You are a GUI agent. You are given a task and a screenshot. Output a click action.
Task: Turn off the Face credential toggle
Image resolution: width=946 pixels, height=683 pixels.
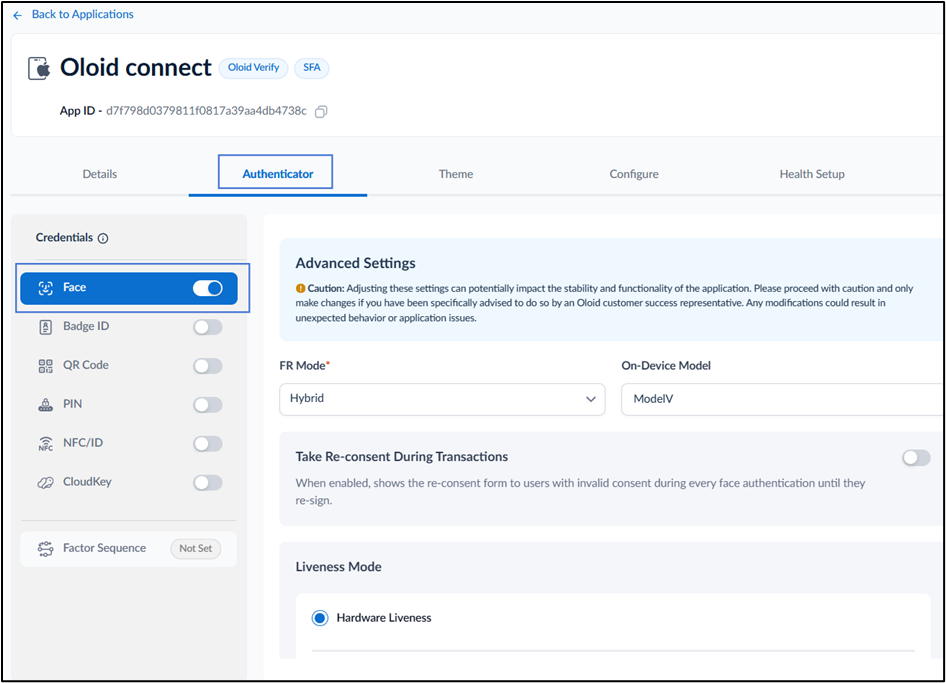pyautogui.click(x=208, y=288)
